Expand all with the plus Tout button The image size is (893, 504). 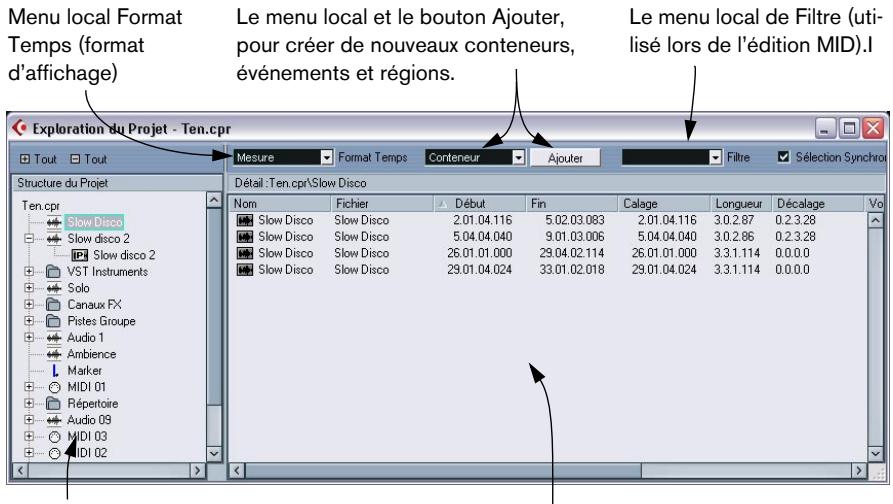(38, 159)
